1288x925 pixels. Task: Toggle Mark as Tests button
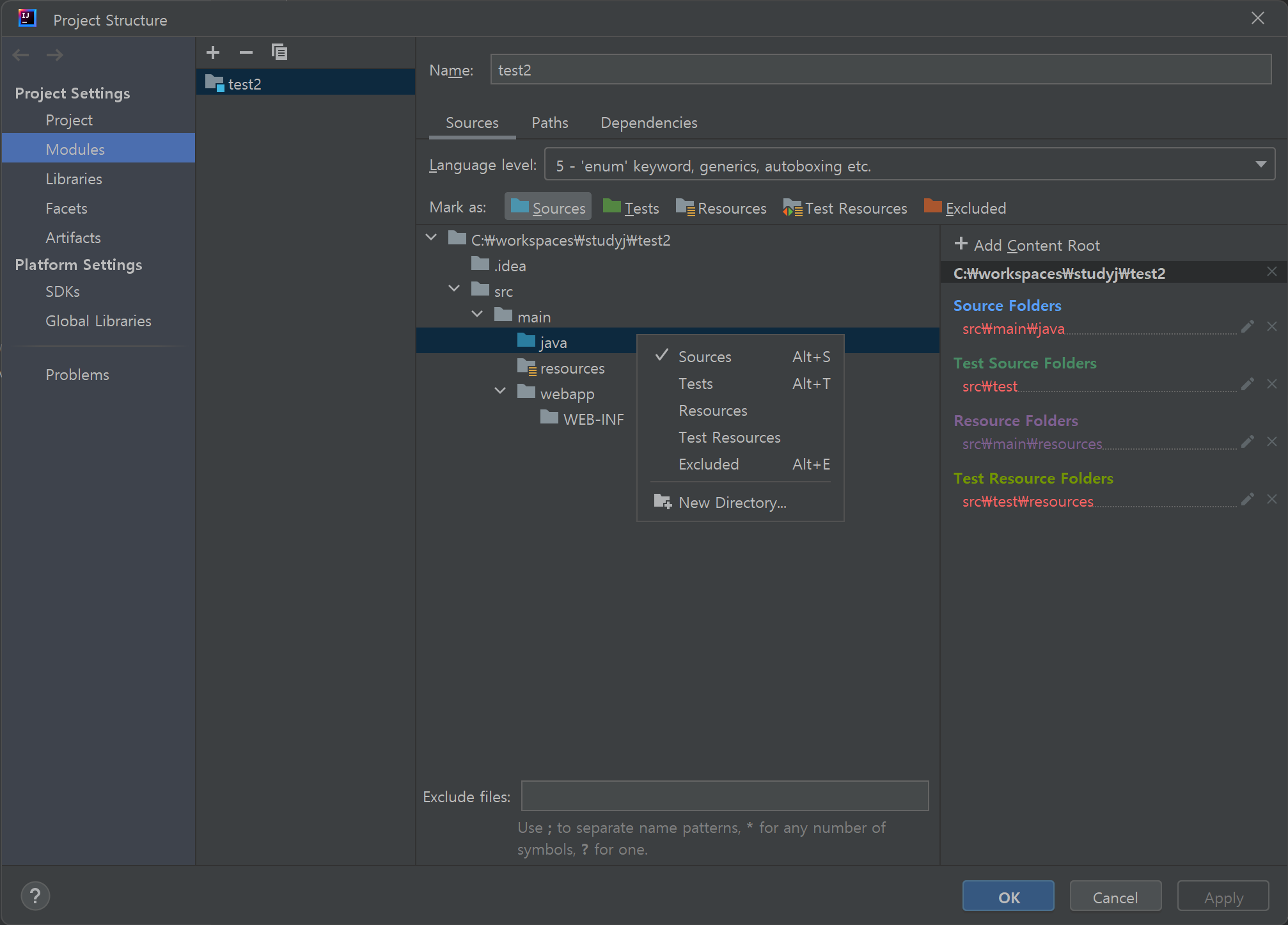(631, 208)
